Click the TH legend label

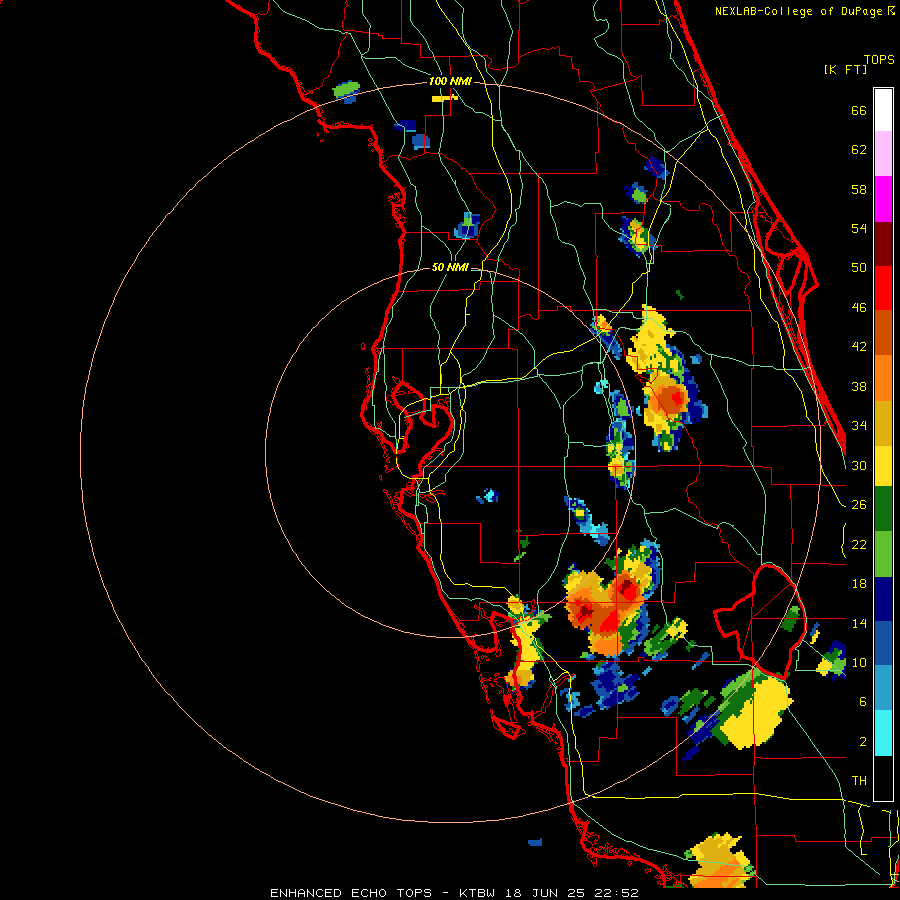[x=859, y=781]
